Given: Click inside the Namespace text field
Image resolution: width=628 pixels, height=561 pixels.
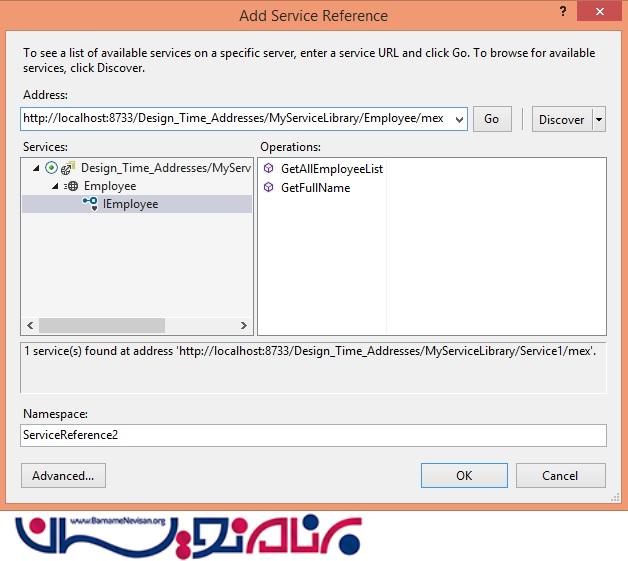Looking at the screenshot, I should pyautogui.click(x=313, y=435).
